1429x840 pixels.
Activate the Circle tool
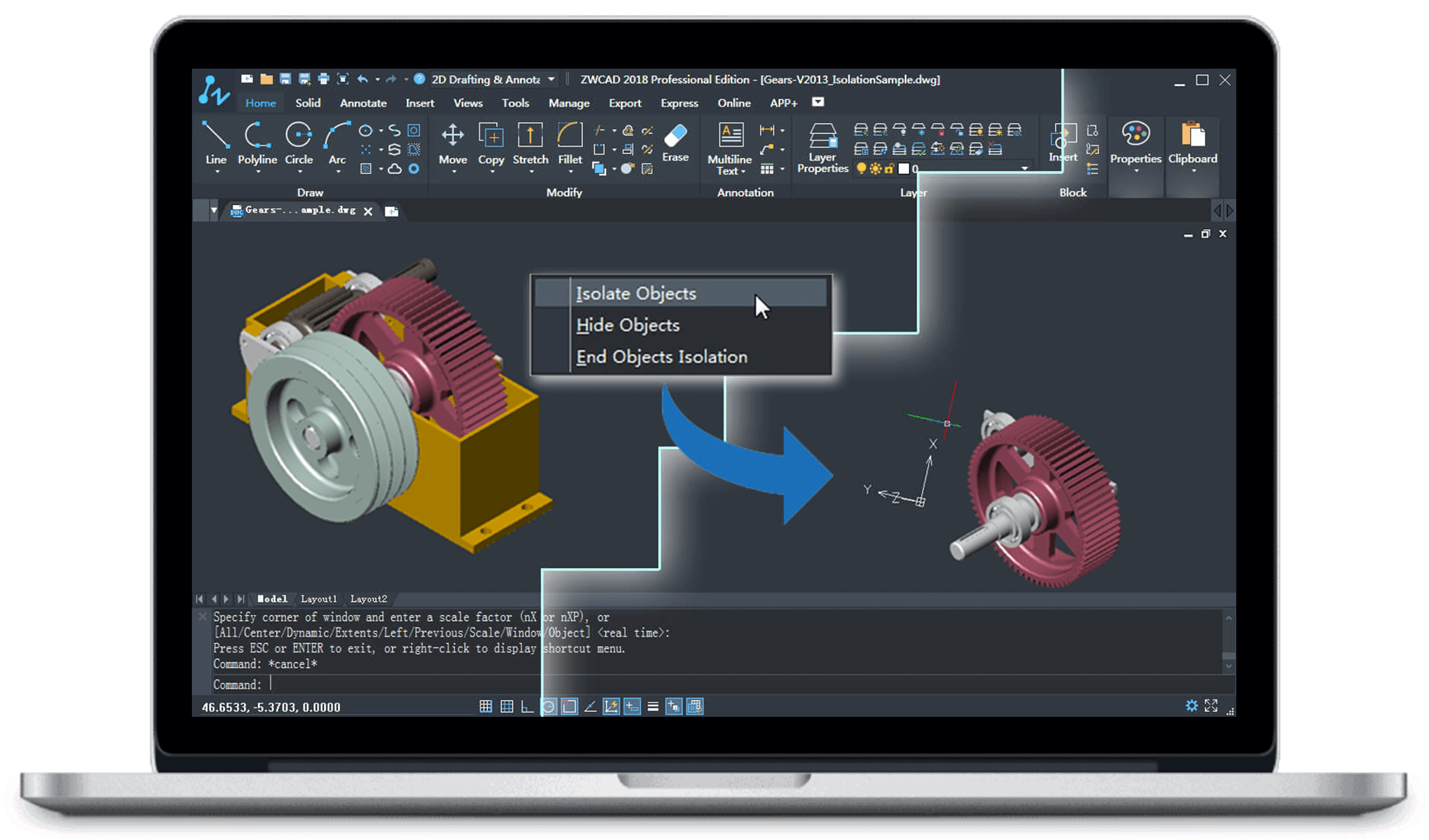pyautogui.click(x=299, y=142)
